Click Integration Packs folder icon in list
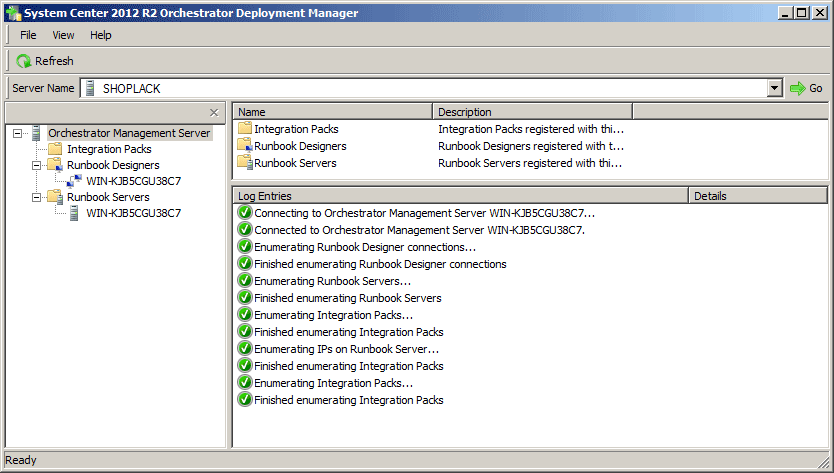The image size is (834, 473). 245,128
